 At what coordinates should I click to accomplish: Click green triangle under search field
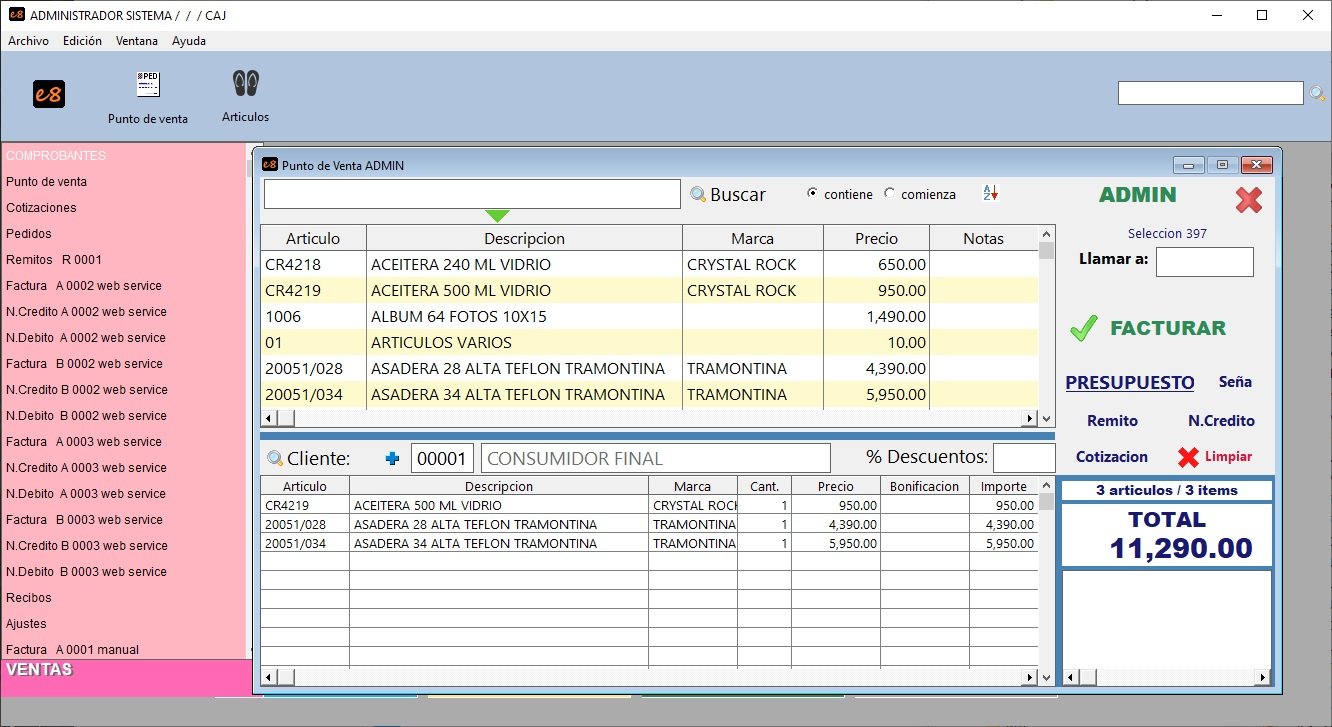pos(497,216)
